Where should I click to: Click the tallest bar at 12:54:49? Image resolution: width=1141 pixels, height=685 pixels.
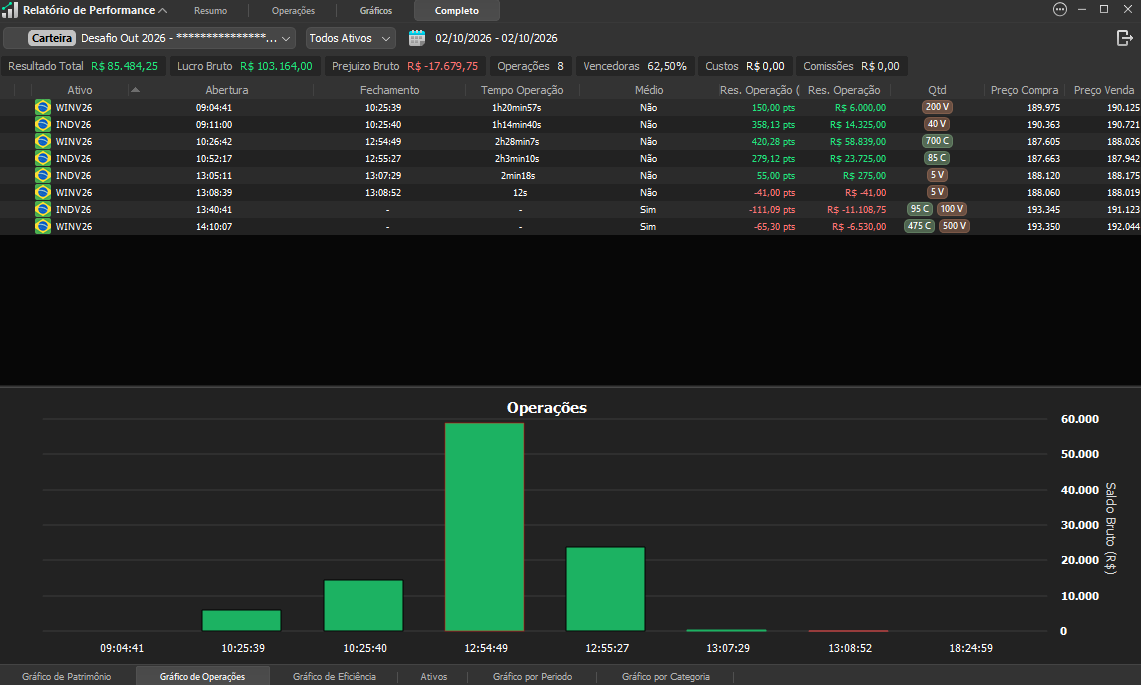pos(485,527)
